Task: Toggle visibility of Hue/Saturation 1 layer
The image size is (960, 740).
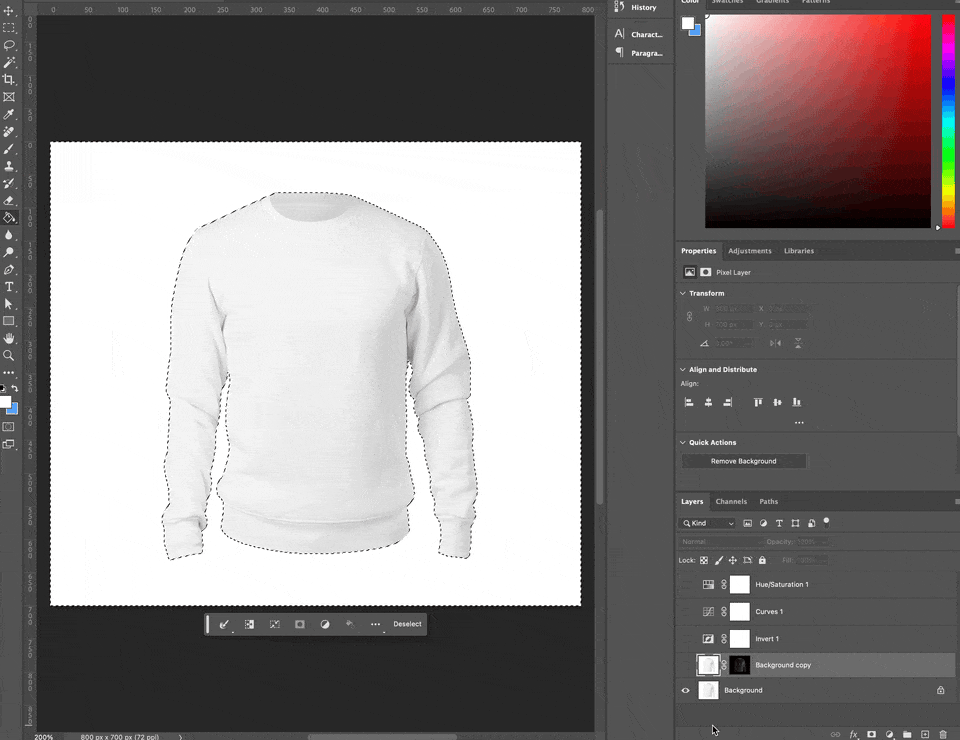Action: point(686,585)
